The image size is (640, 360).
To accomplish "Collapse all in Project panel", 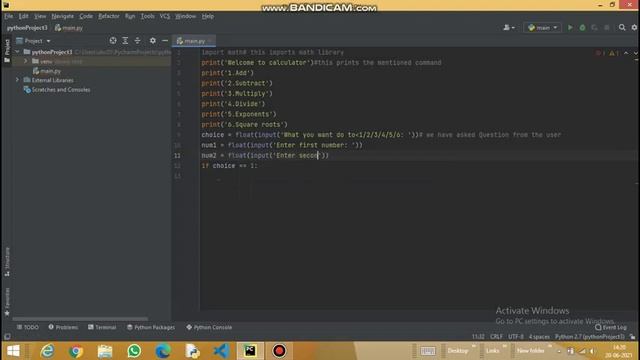I will [138, 40].
